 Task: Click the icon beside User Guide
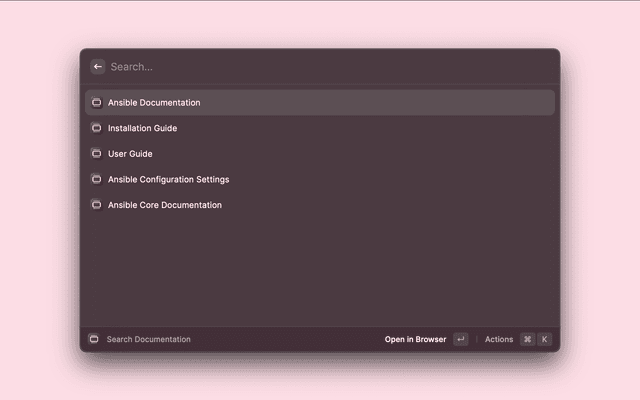[97, 153]
